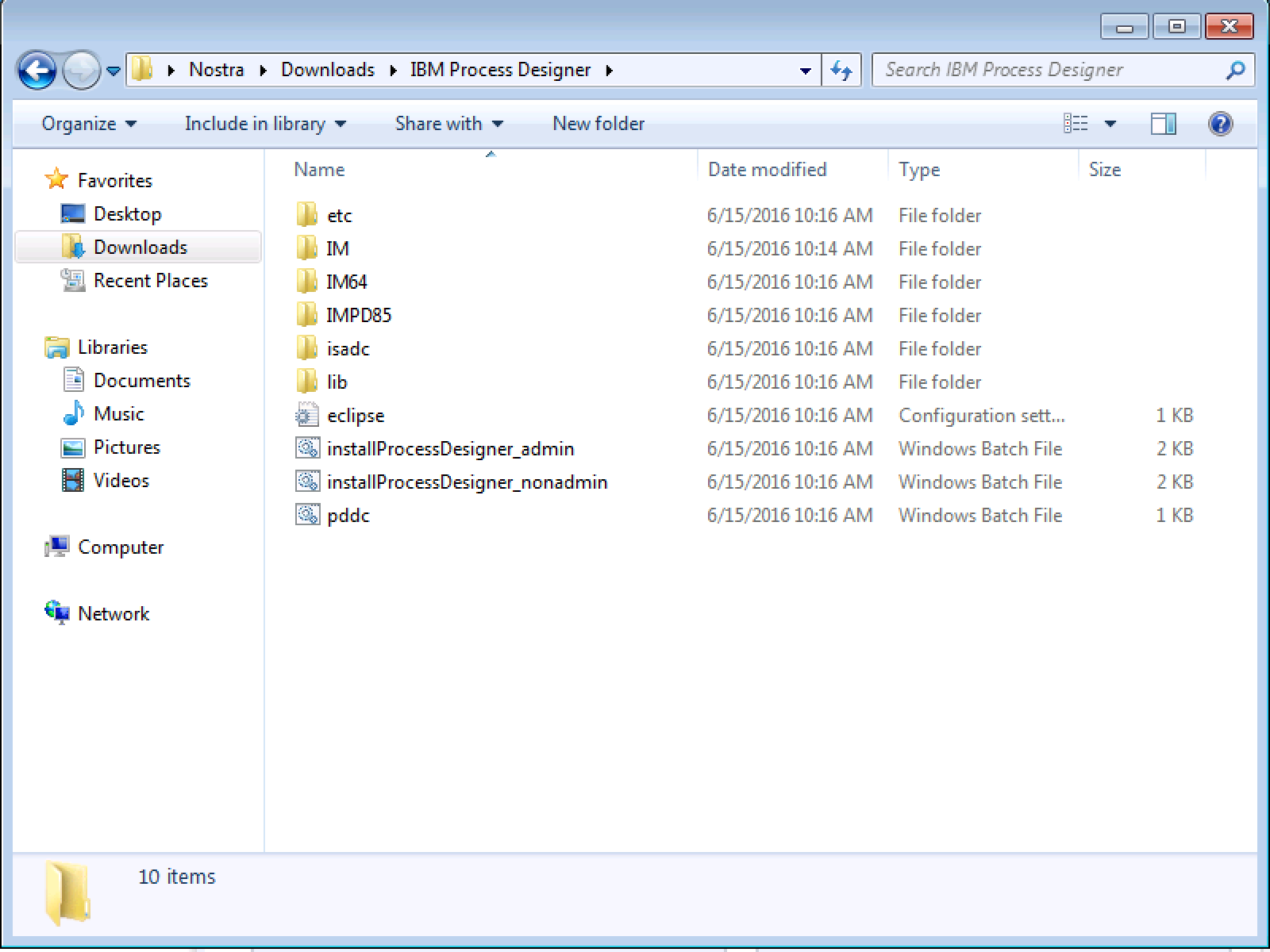
Task: Select the pddc batch file icon
Action: (307, 515)
